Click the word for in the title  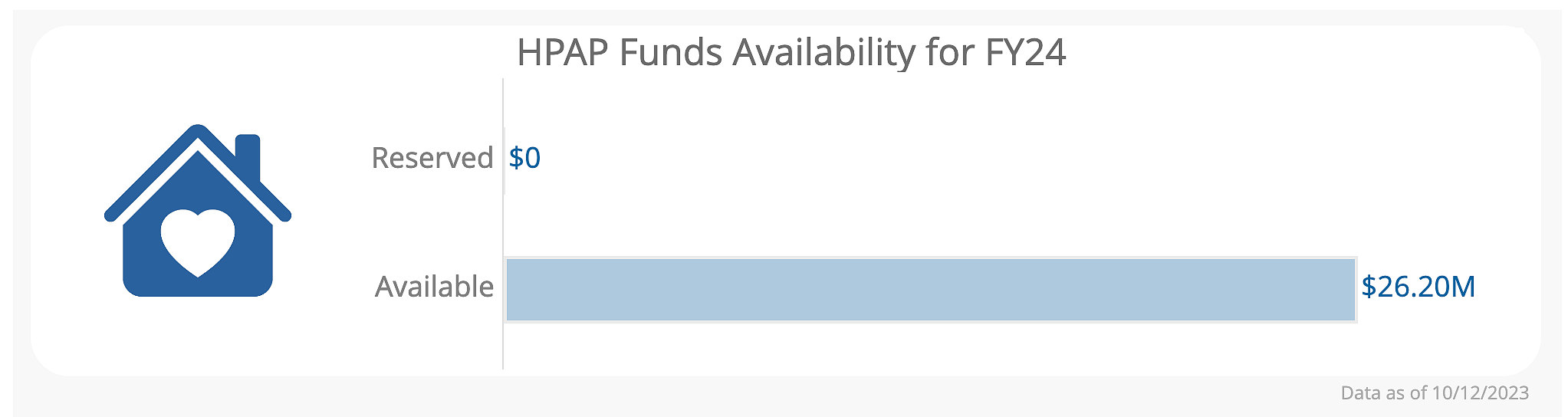tap(950, 53)
